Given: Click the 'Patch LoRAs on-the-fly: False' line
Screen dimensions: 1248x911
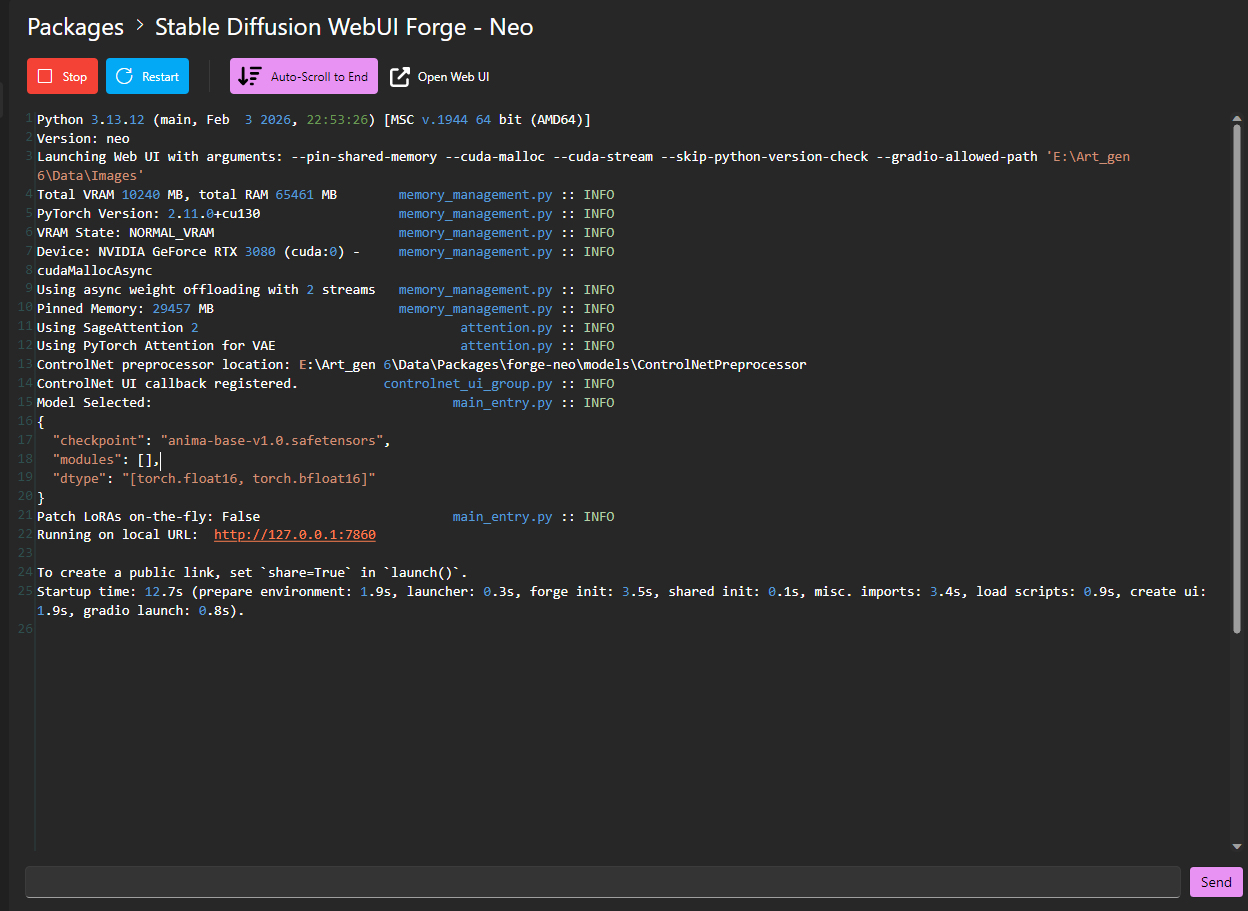Looking at the screenshot, I should pyautogui.click(x=148, y=516).
